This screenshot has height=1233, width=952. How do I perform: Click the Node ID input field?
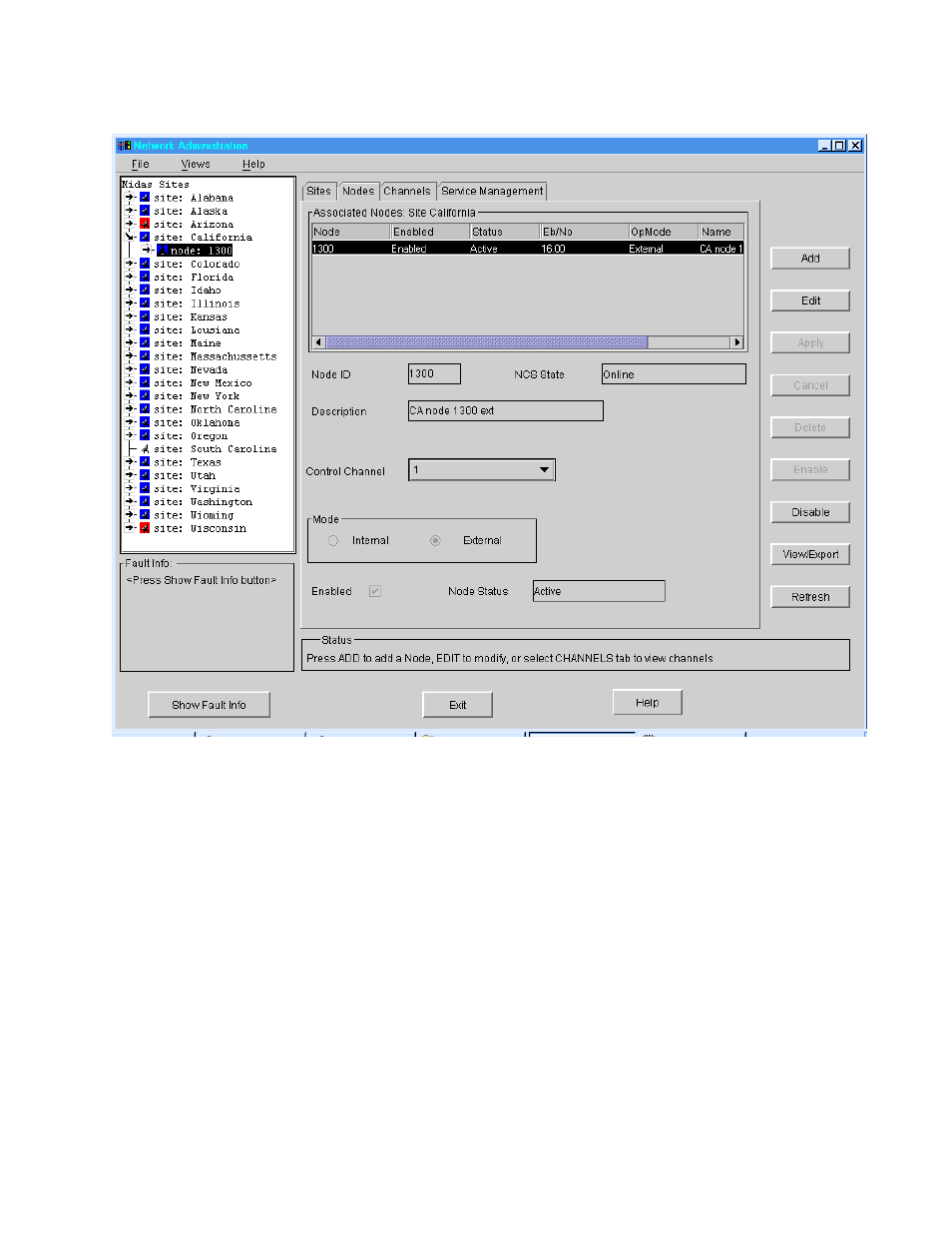[434, 373]
